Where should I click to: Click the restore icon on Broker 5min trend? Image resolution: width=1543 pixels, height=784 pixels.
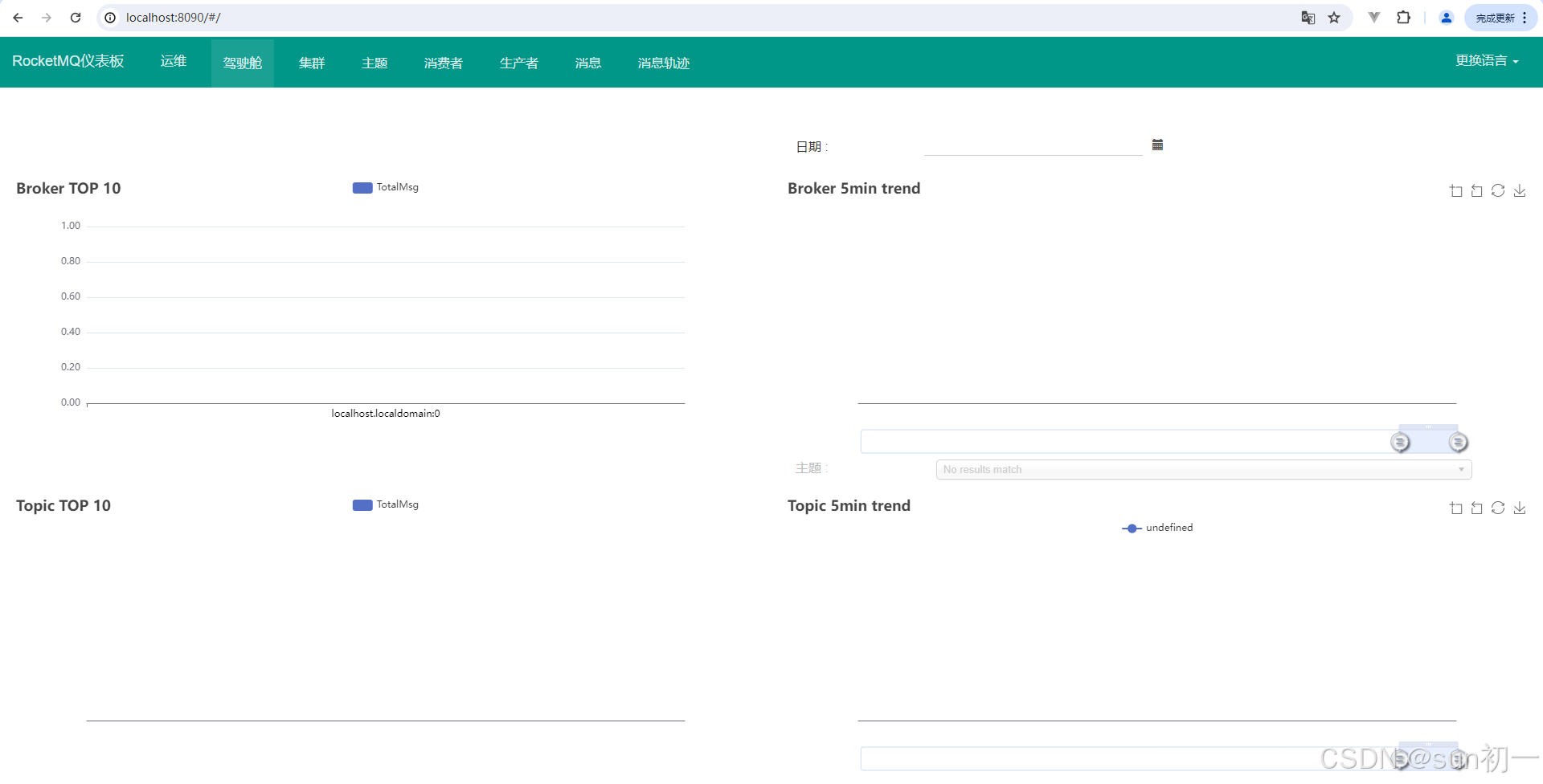pyautogui.click(x=1476, y=190)
